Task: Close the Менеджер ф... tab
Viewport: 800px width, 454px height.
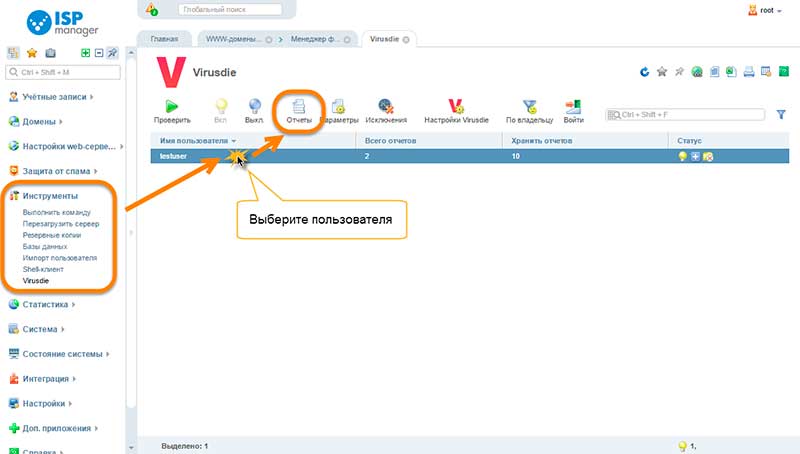Action: point(347,39)
